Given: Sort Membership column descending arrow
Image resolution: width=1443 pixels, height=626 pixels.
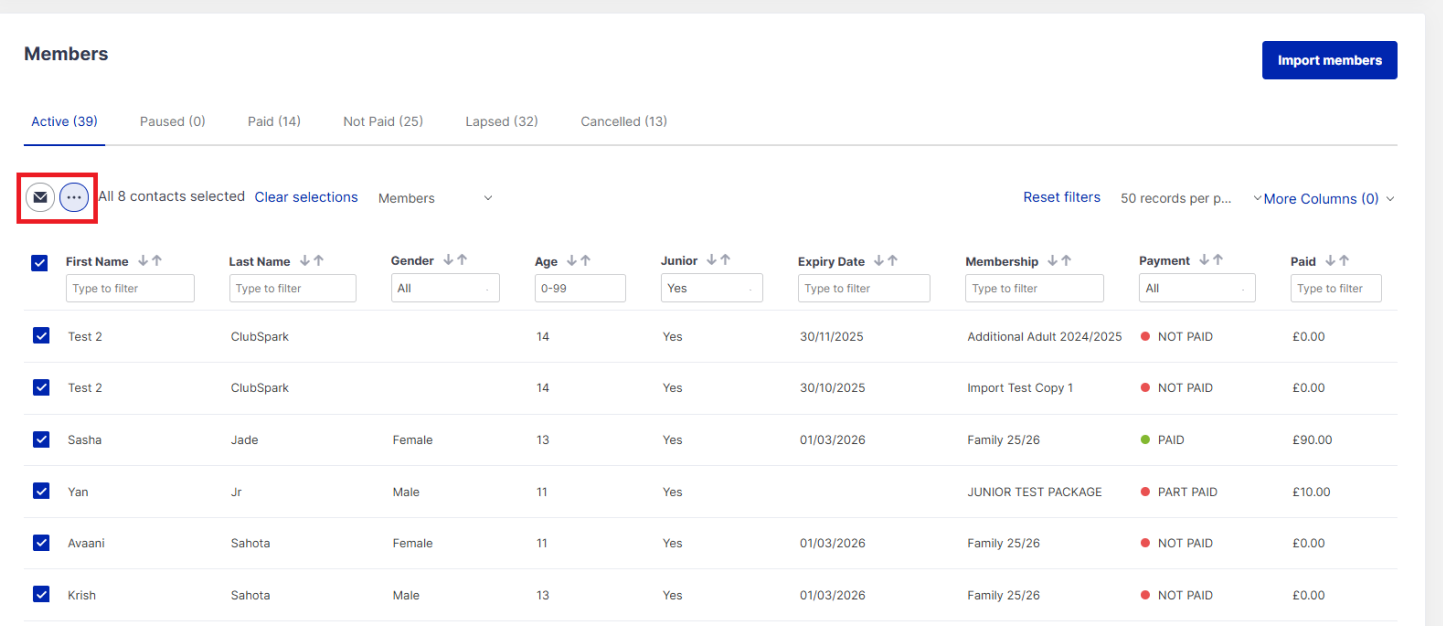Looking at the screenshot, I should point(1052,261).
